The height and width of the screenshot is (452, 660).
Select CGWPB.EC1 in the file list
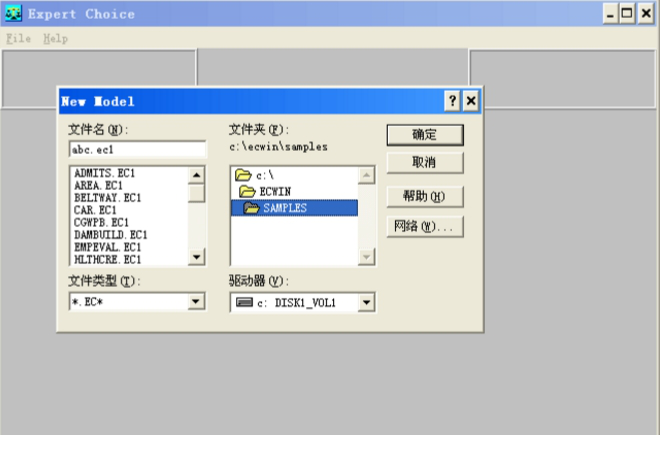tap(101, 222)
